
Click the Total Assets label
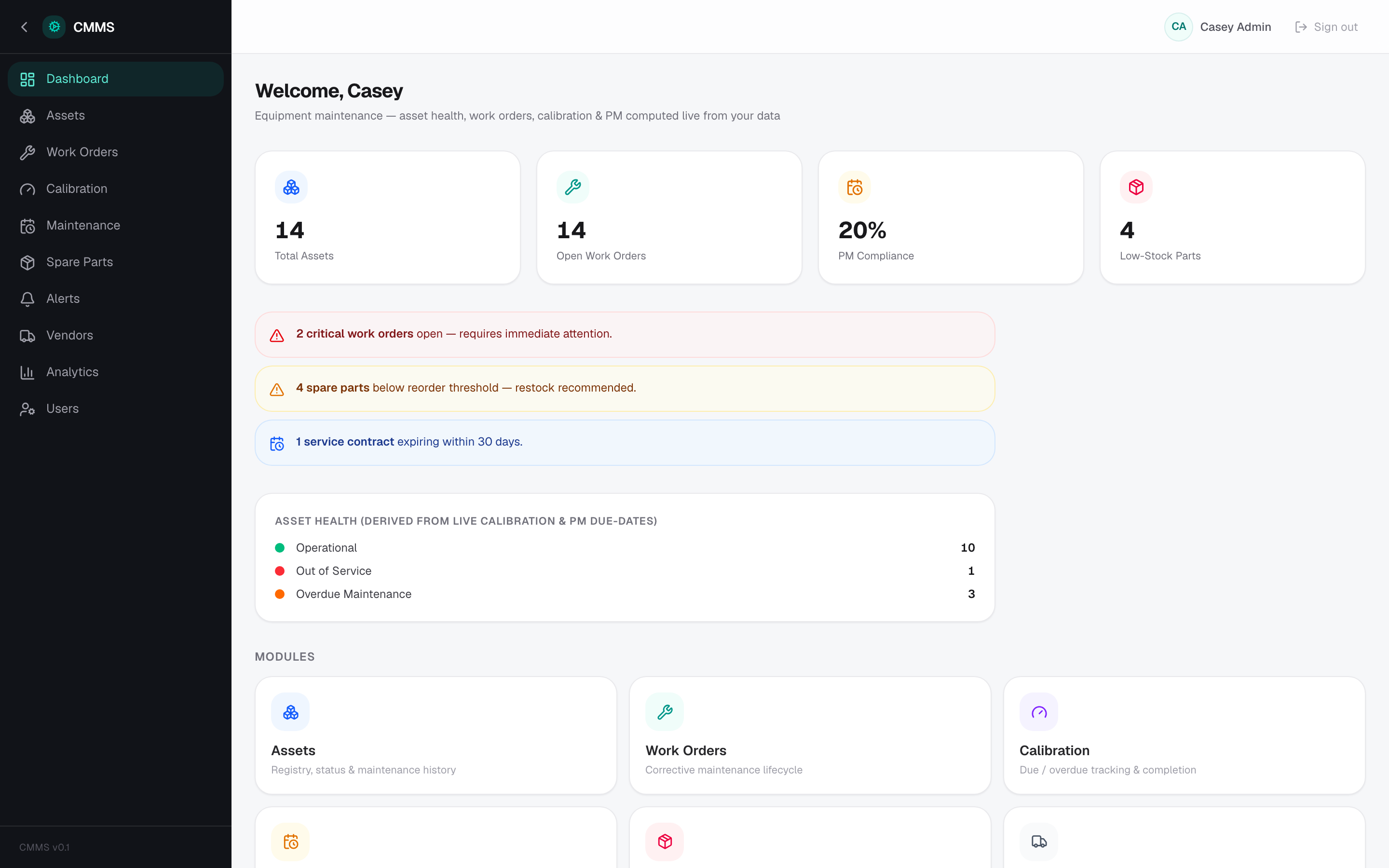[x=304, y=256]
